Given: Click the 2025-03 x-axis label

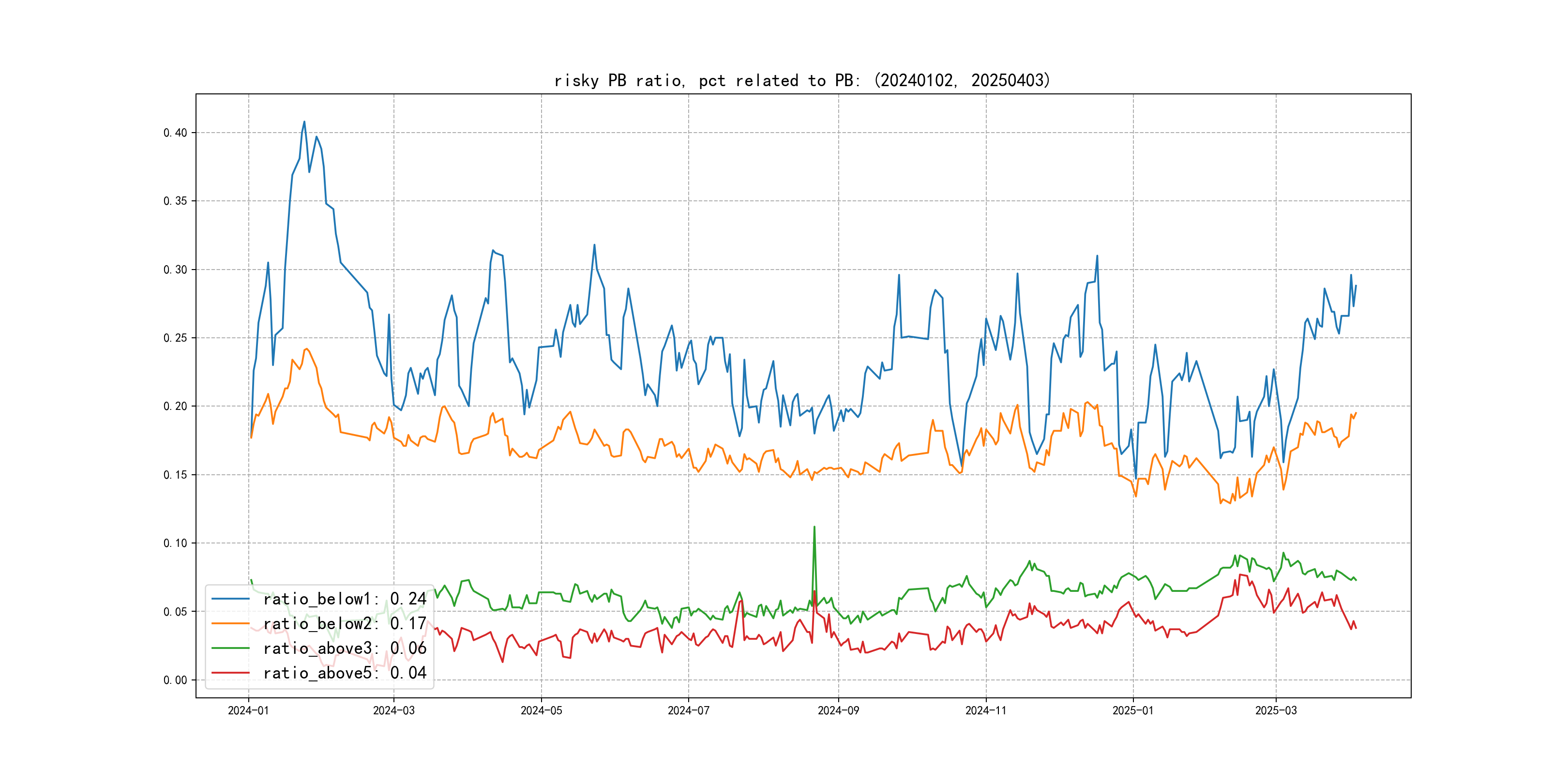Looking at the screenshot, I should click(x=1276, y=710).
